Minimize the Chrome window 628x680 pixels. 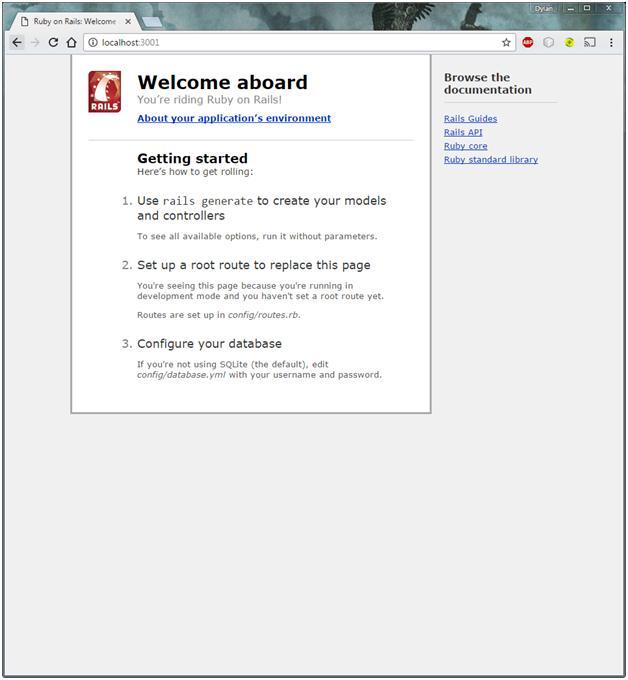pos(571,9)
